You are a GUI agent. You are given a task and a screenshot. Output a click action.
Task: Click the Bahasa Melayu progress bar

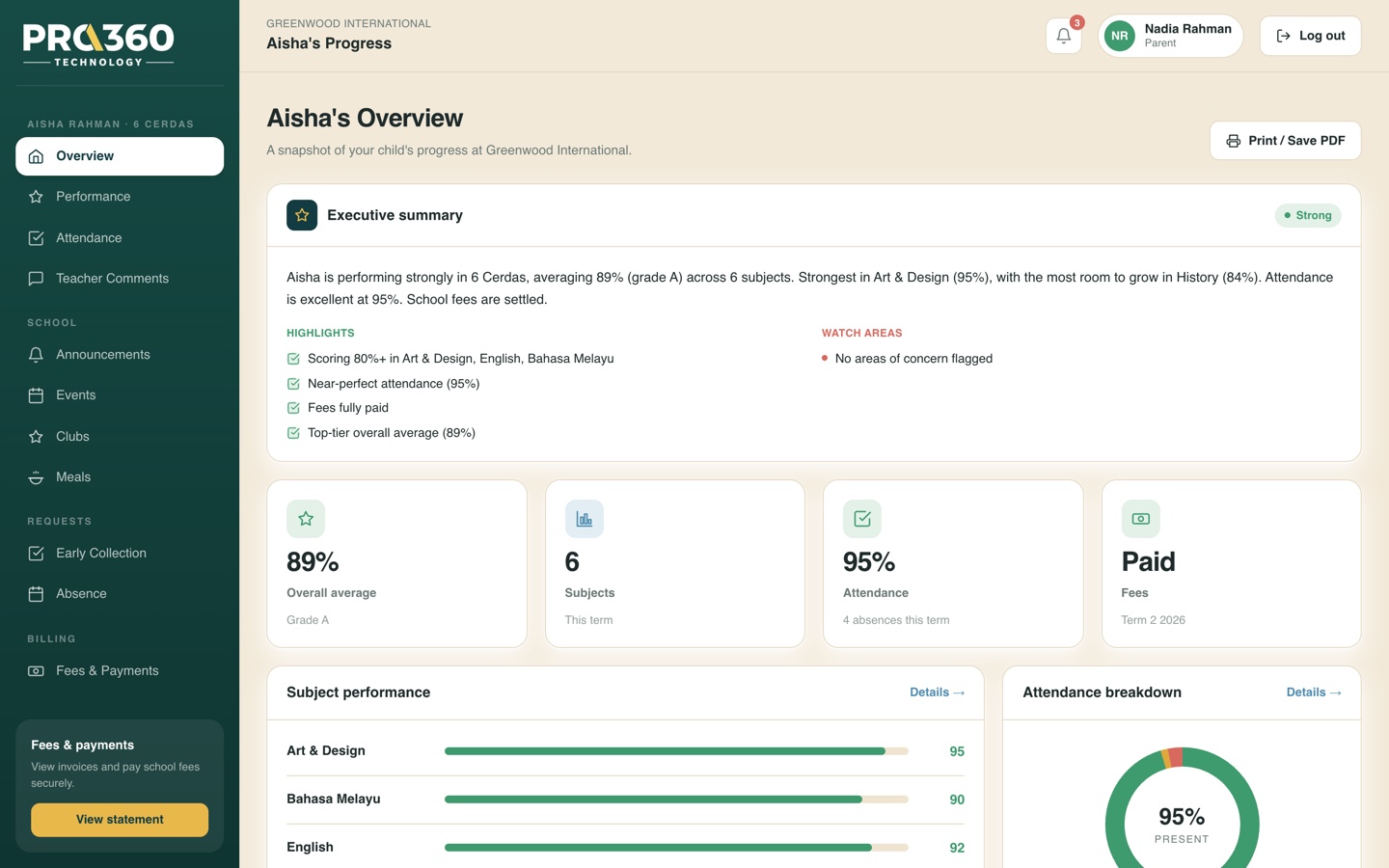(x=676, y=800)
